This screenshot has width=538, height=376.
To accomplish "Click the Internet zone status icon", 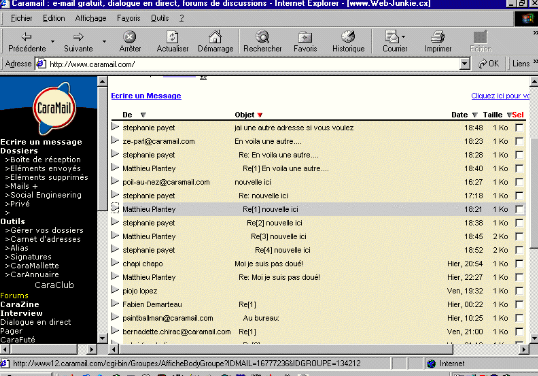I will click(431, 363).
